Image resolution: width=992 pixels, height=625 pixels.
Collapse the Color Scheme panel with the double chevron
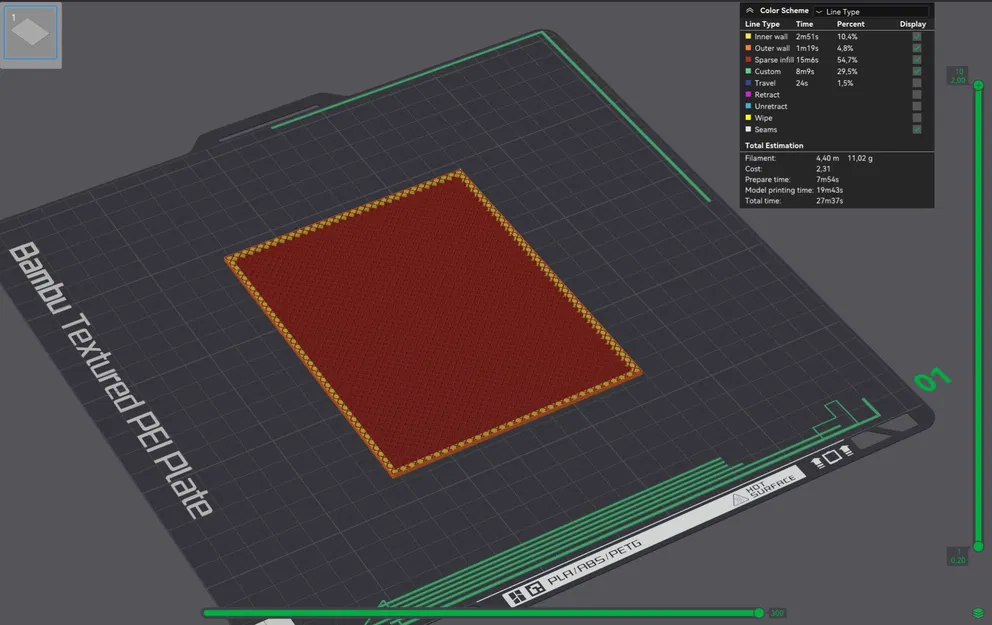(x=751, y=11)
